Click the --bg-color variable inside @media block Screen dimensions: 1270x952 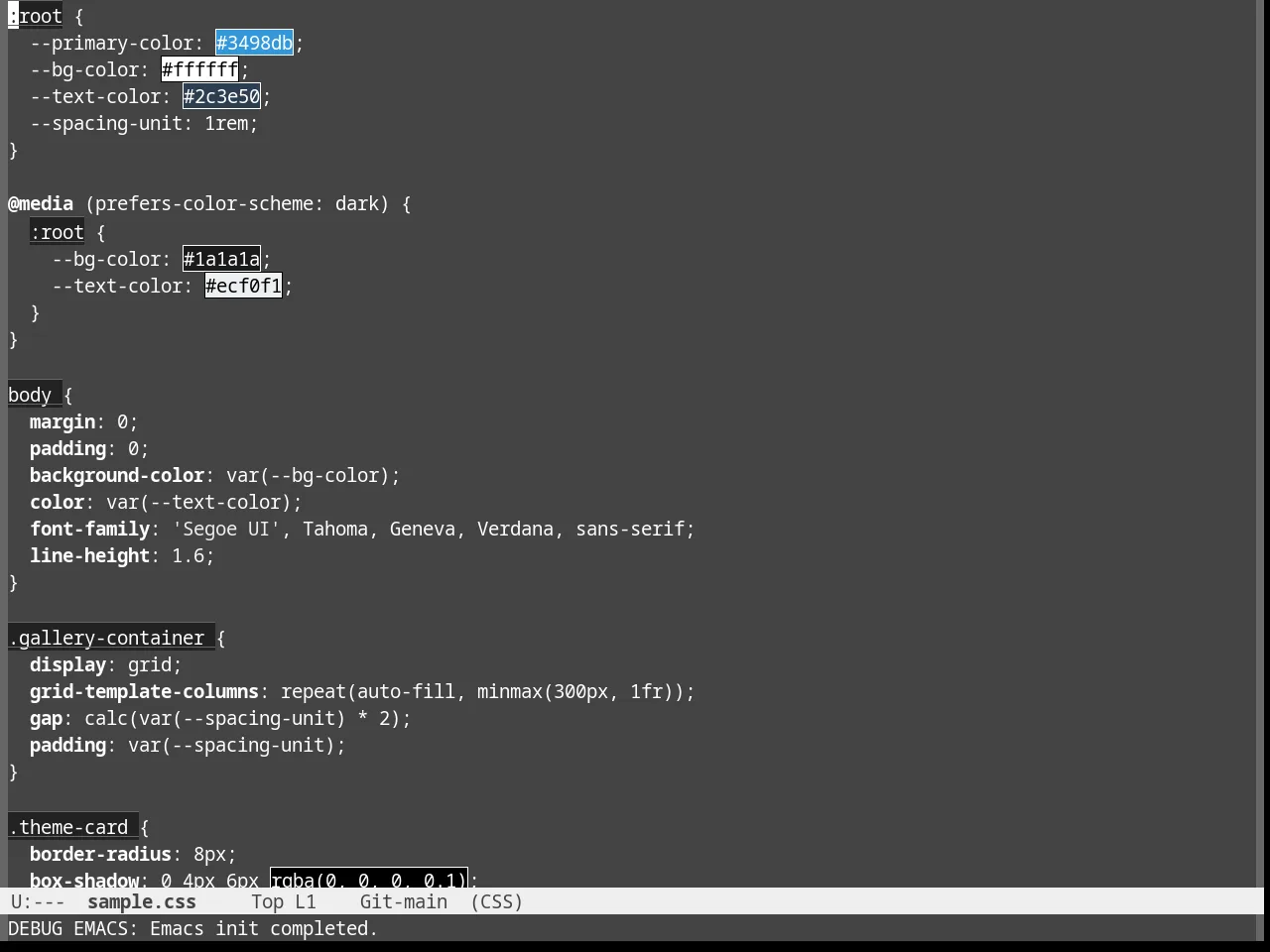click(106, 259)
